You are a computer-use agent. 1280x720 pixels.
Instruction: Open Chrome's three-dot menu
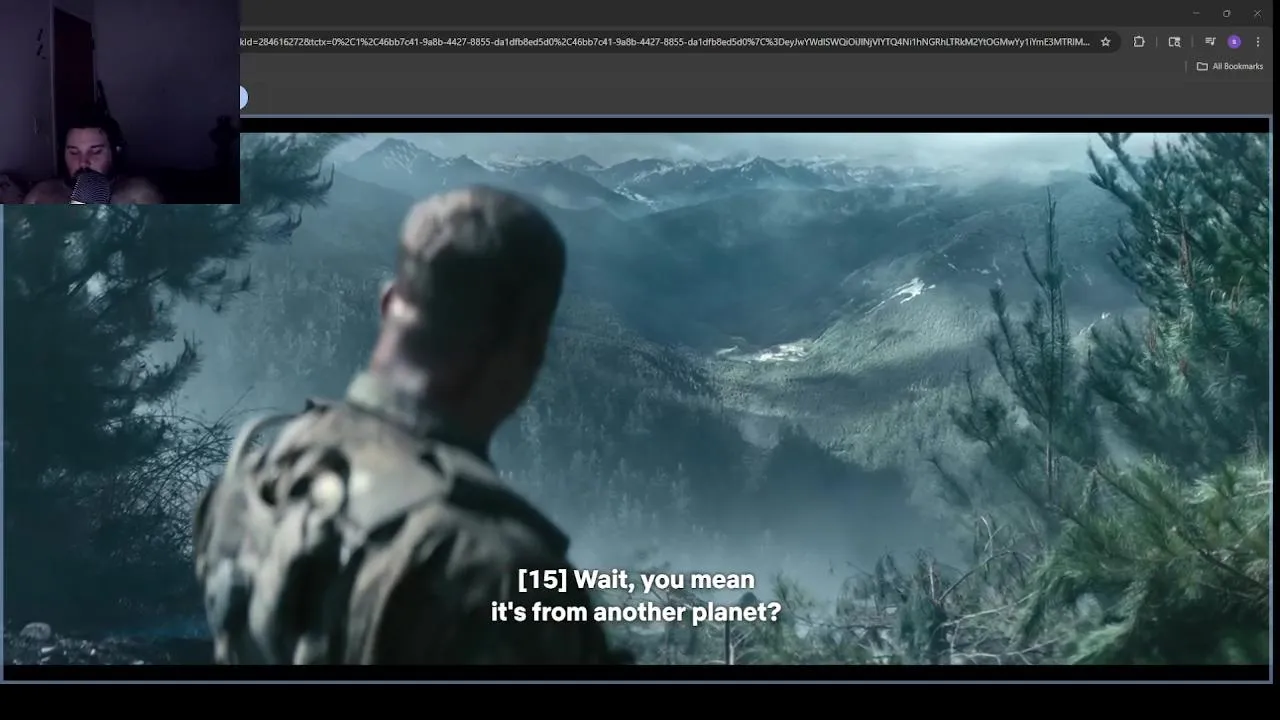[1258, 42]
